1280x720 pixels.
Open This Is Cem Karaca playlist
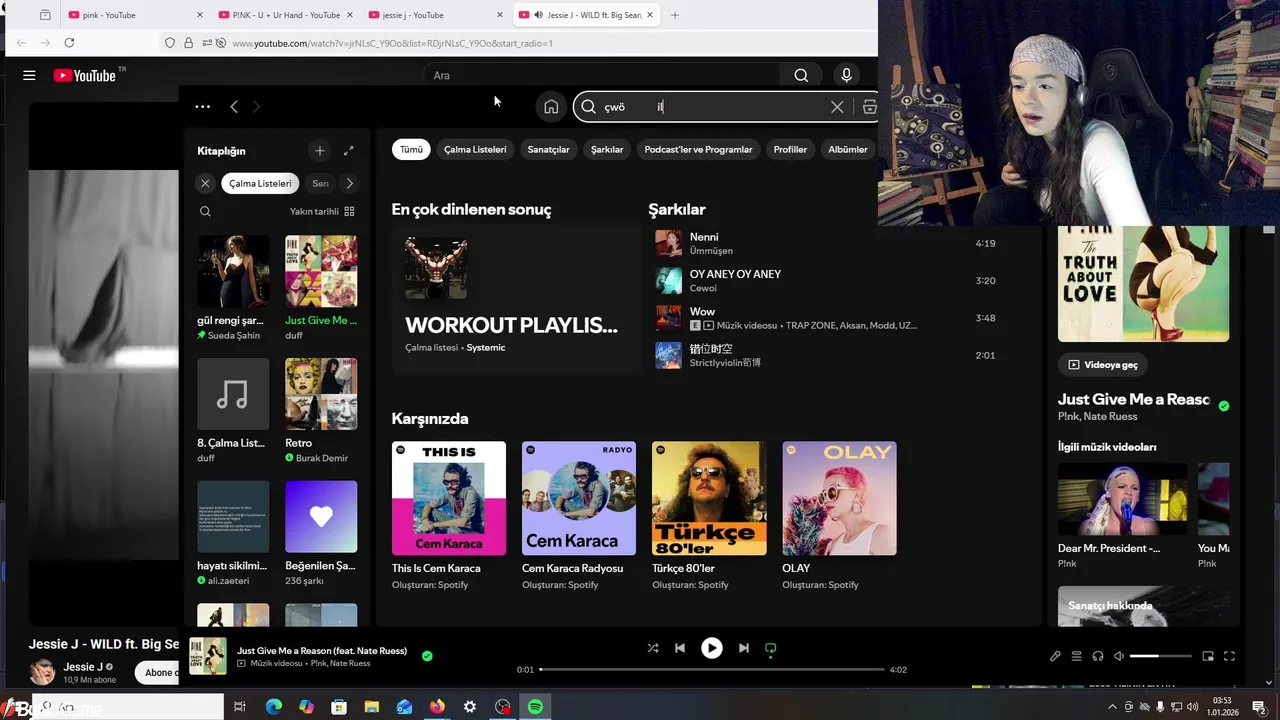(x=449, y=516)
